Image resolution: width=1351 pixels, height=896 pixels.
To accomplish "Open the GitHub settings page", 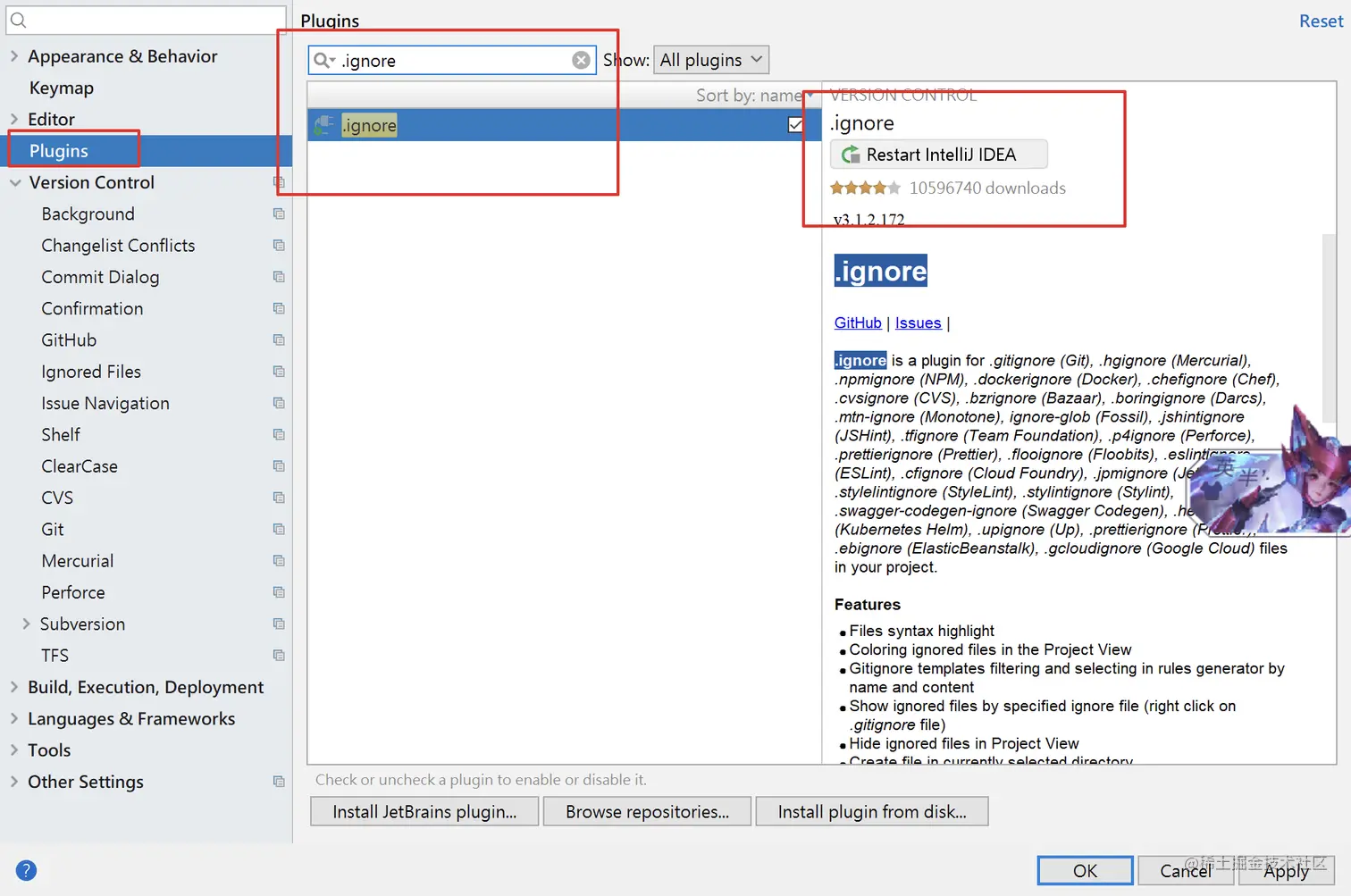I will coord(69,339).
